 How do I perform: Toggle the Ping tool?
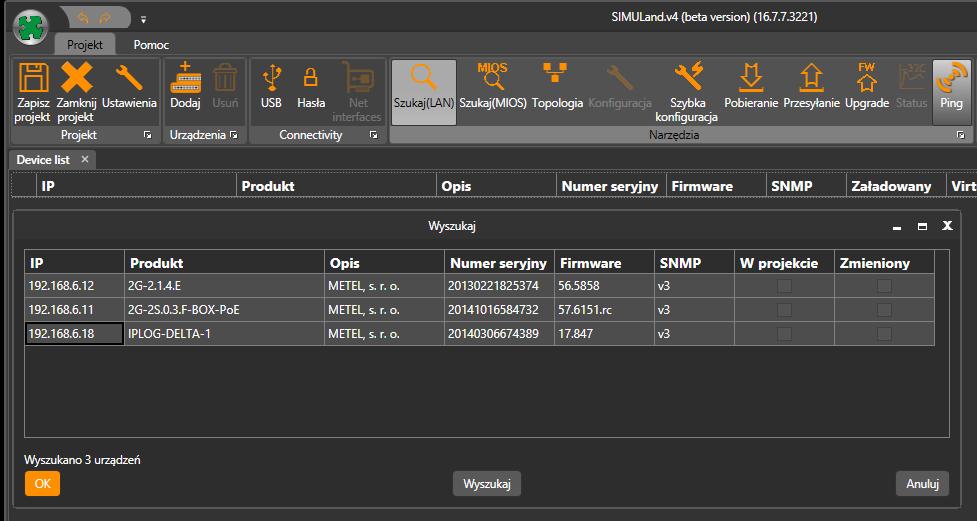coord(951,92)
